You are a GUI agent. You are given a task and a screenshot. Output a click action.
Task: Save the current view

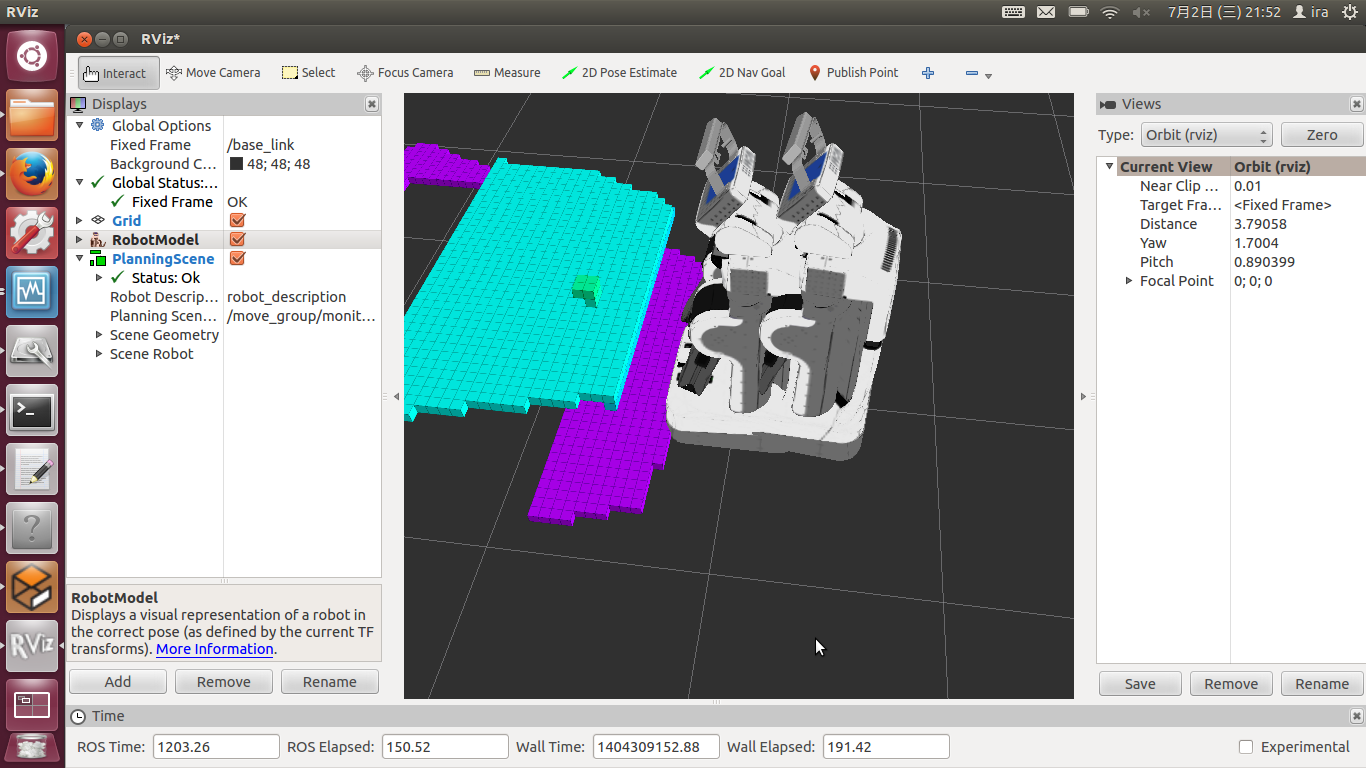(1140, 684)
